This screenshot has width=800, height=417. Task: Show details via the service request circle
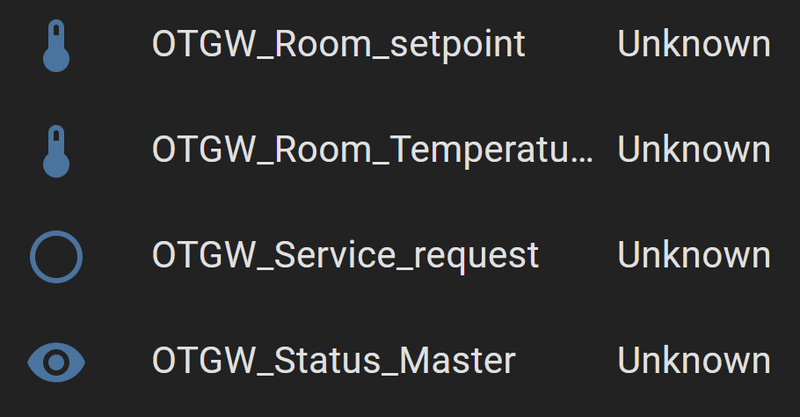click(x=56, y=256)
